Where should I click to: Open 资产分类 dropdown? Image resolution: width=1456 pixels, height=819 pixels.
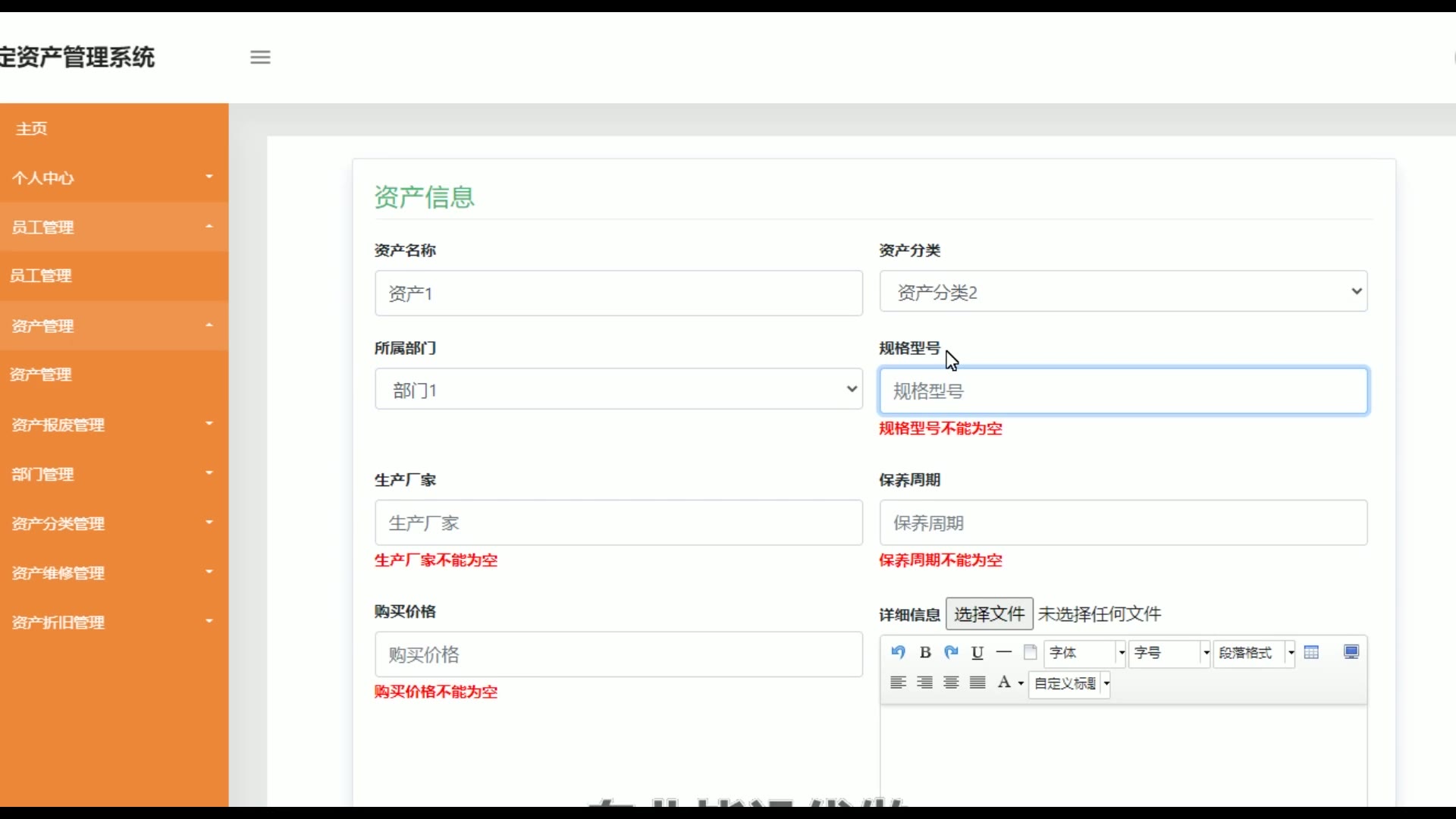[x=1123, y=292]
